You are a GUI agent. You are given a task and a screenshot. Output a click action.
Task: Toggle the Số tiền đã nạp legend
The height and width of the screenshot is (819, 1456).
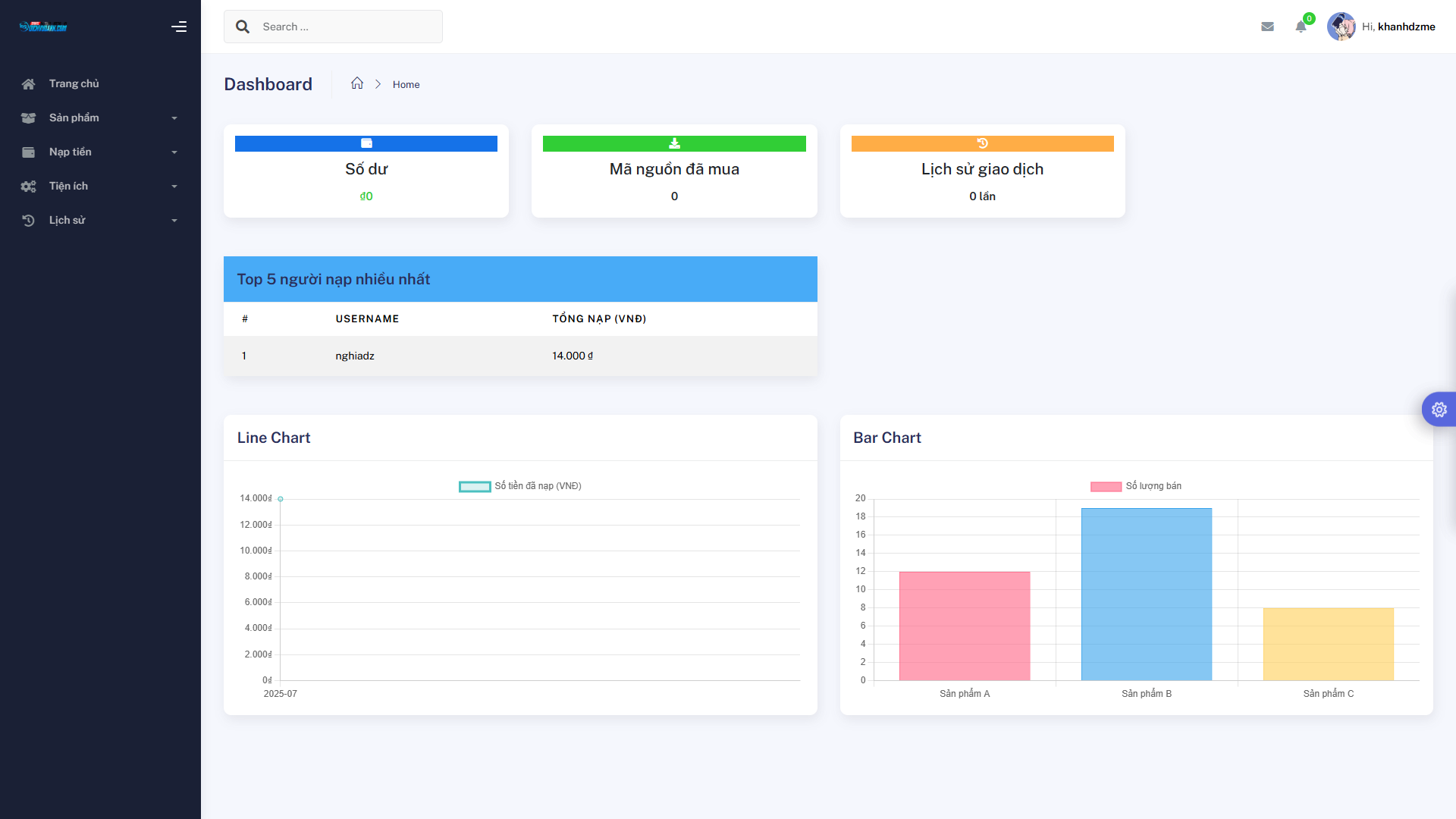click(x=520, y=486)
